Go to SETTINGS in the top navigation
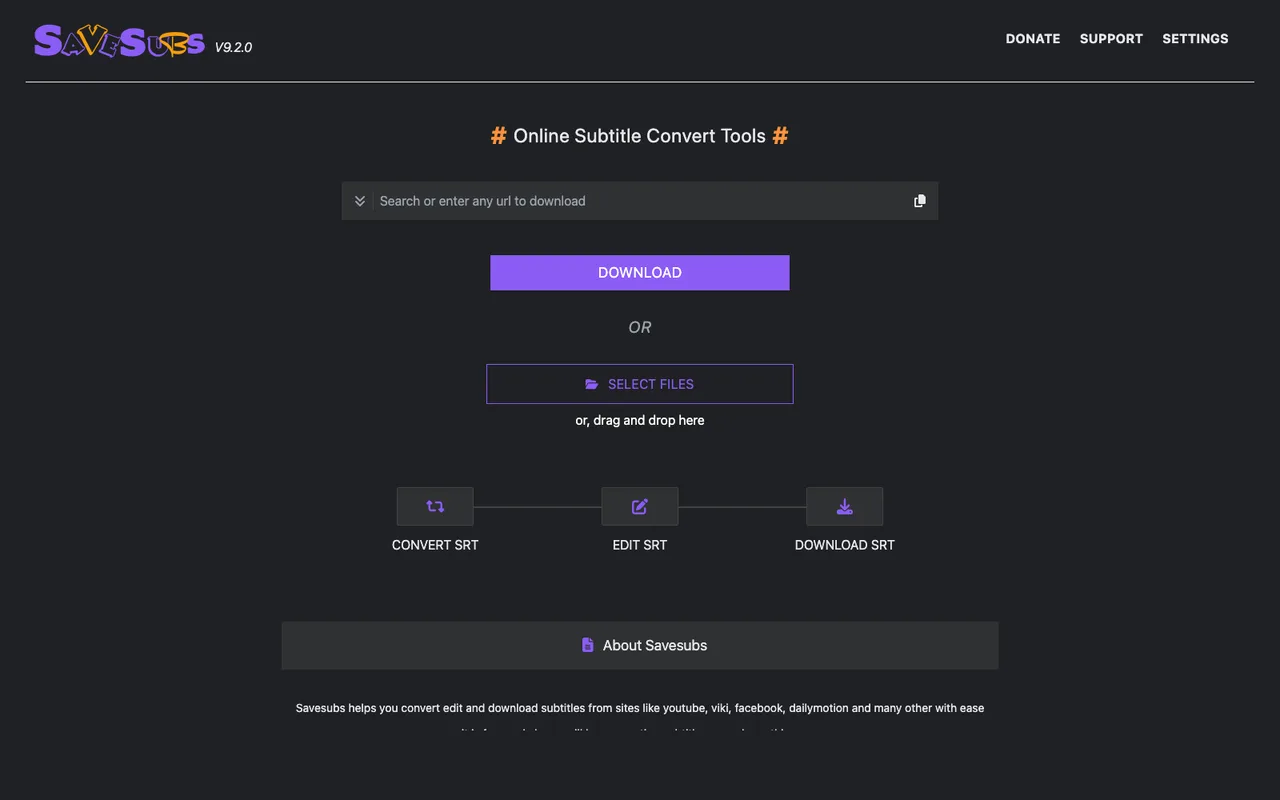Image resolution: width=1280 pixels, height=800 pixels. 1195,39
